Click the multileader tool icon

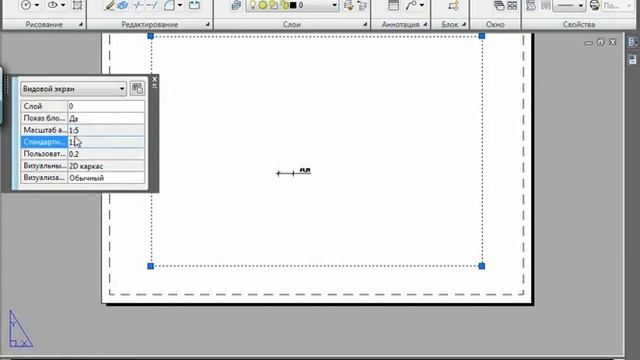pyautogui.click(x=411, y=5)
